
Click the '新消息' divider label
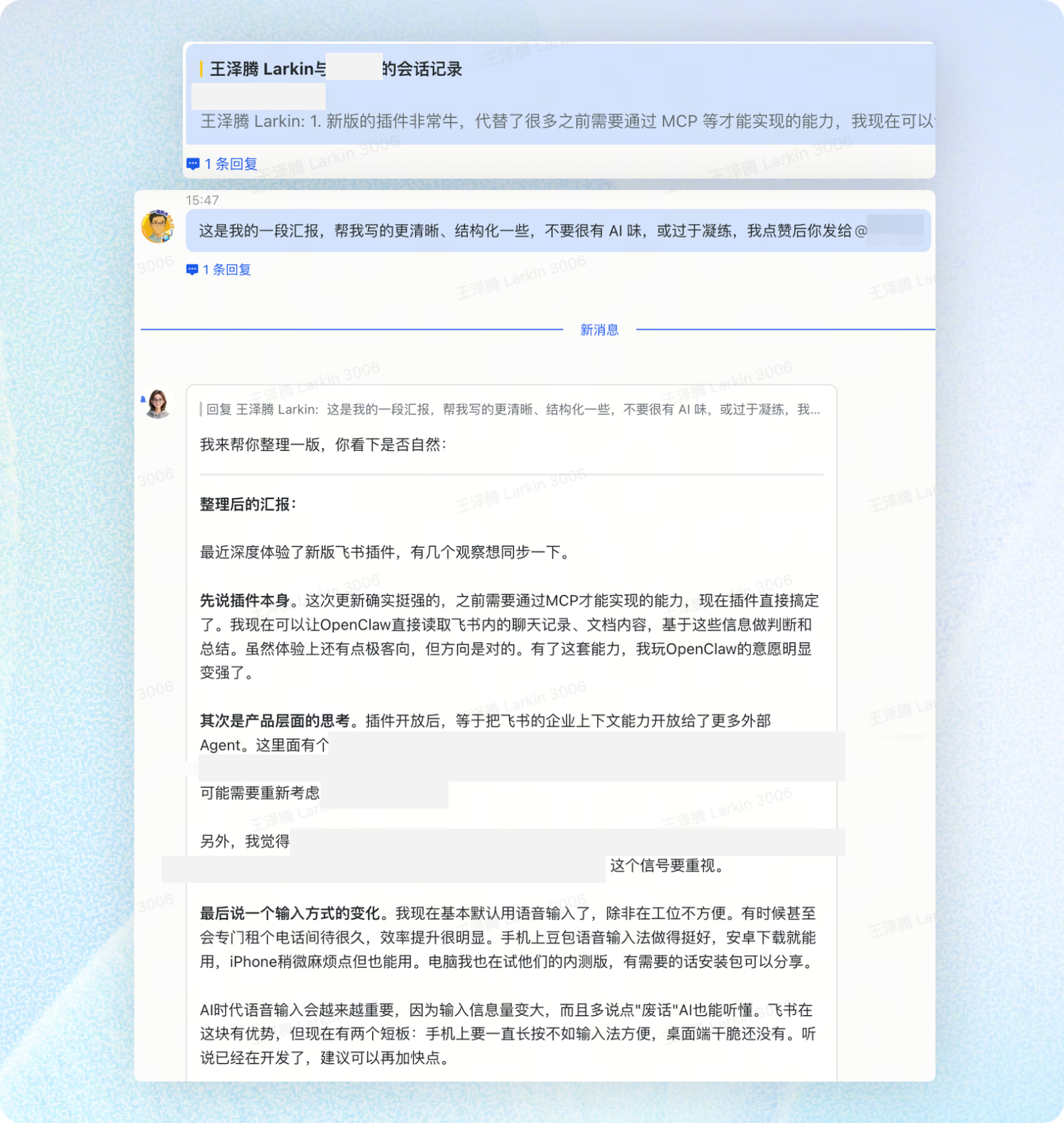point(599,329)
